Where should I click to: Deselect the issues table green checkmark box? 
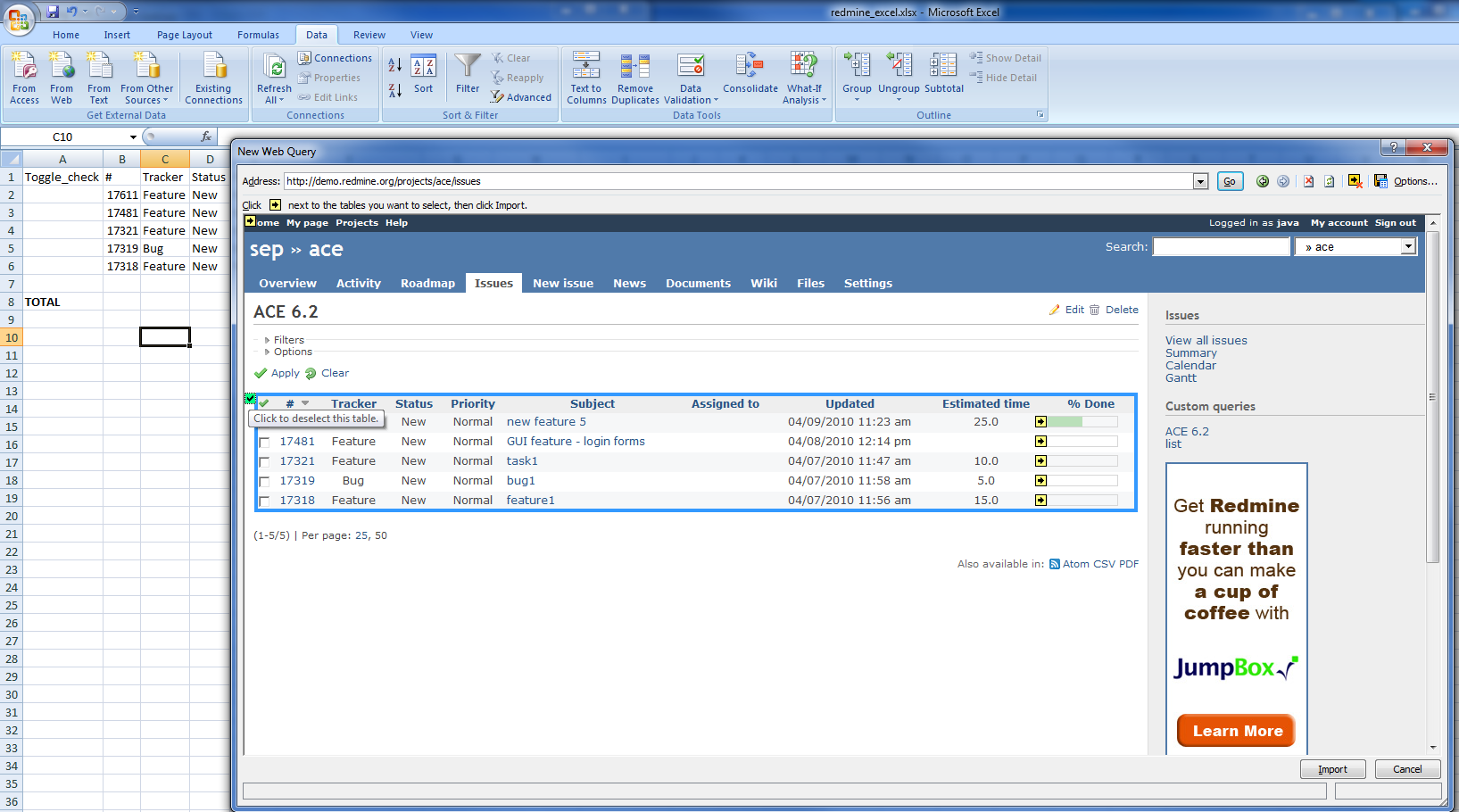pos(251,399)
